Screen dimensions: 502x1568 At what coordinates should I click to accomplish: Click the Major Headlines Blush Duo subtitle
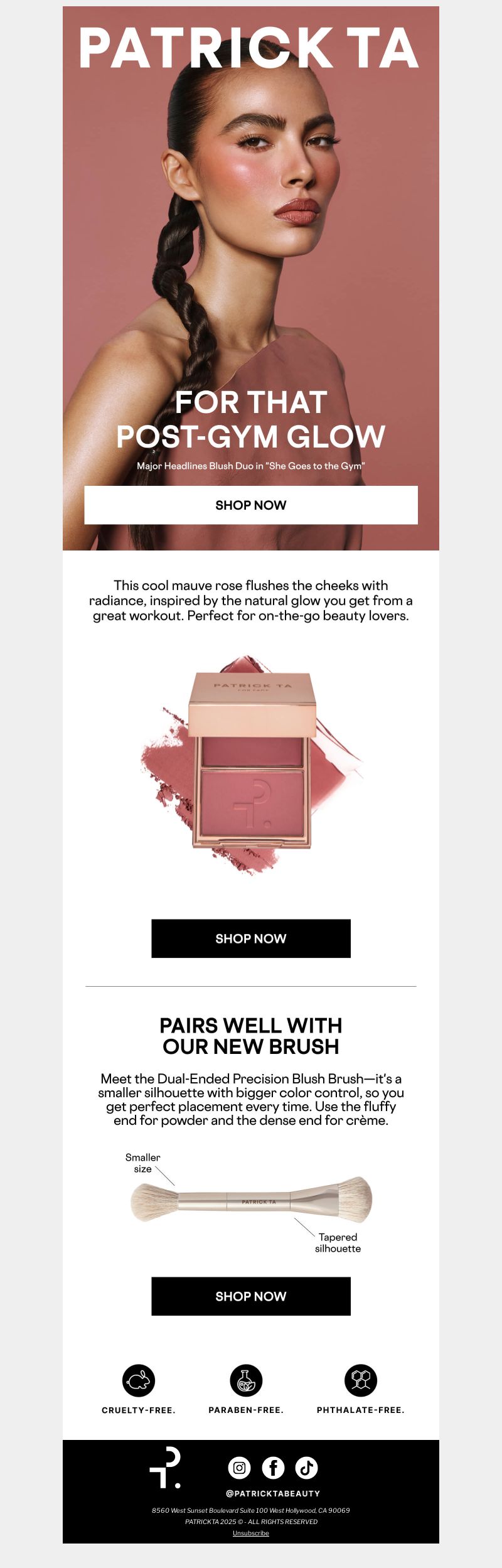251,466
